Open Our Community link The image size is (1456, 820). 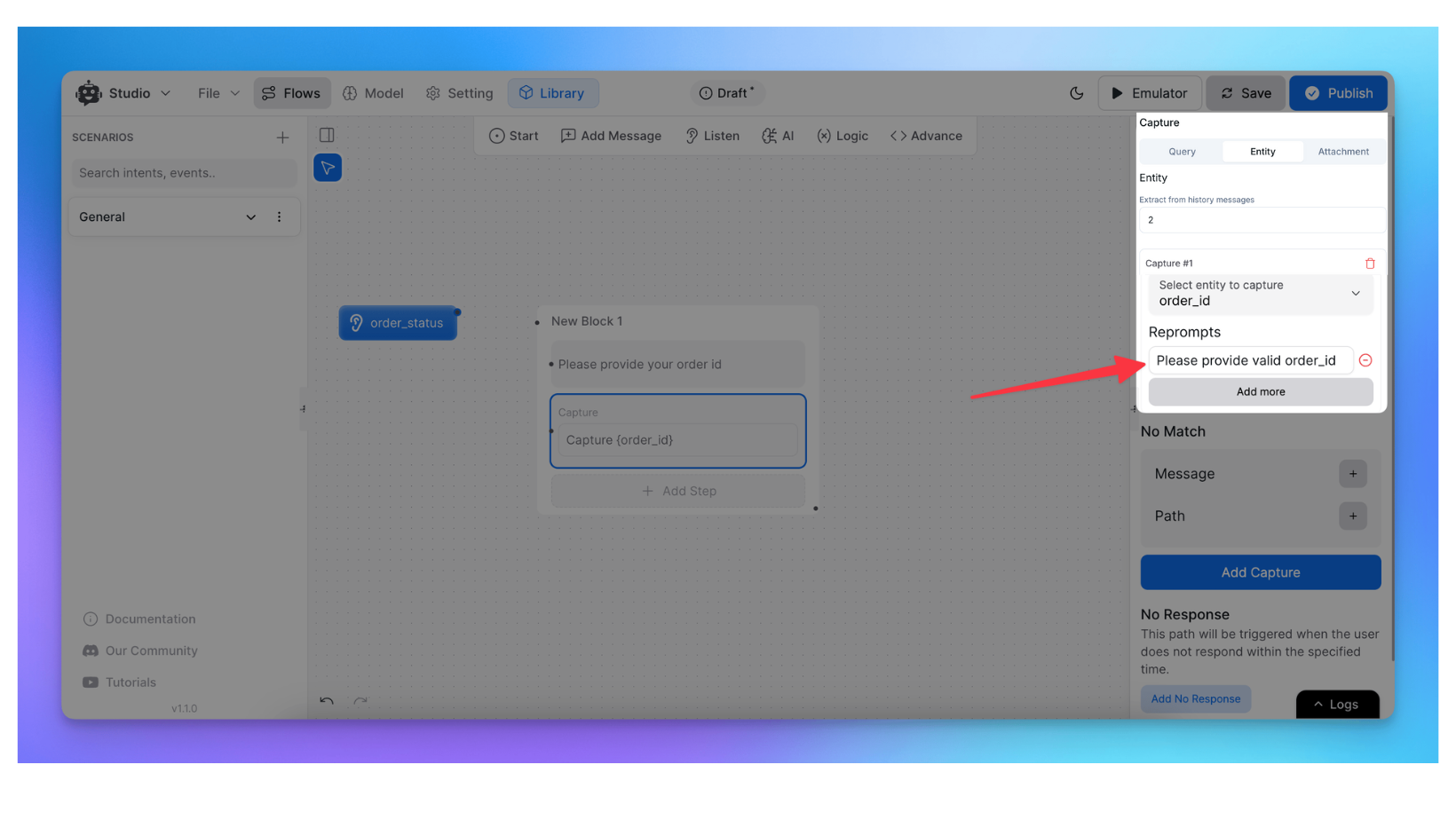(x=140, y=650)
